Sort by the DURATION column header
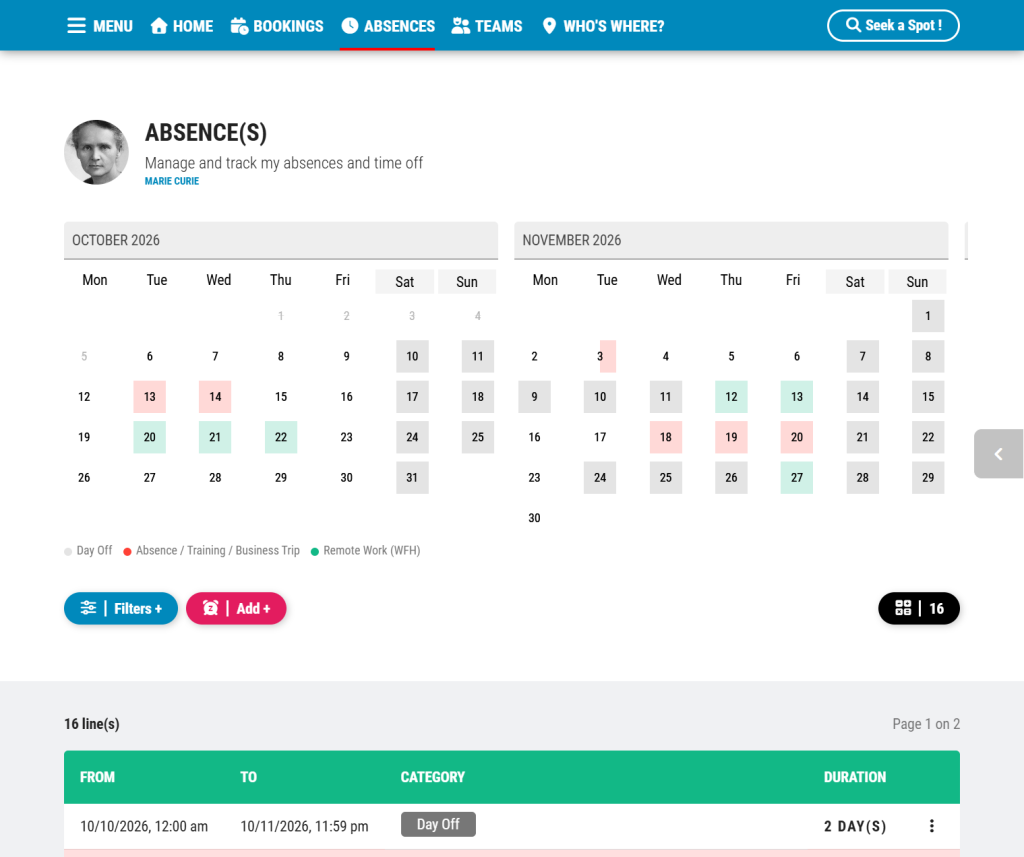Image resolution: width=1024 pixels, height=857 pixels. (855, 777)
